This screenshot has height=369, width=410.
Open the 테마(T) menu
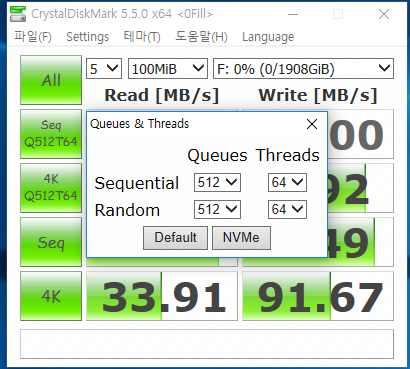coord(142,36)
